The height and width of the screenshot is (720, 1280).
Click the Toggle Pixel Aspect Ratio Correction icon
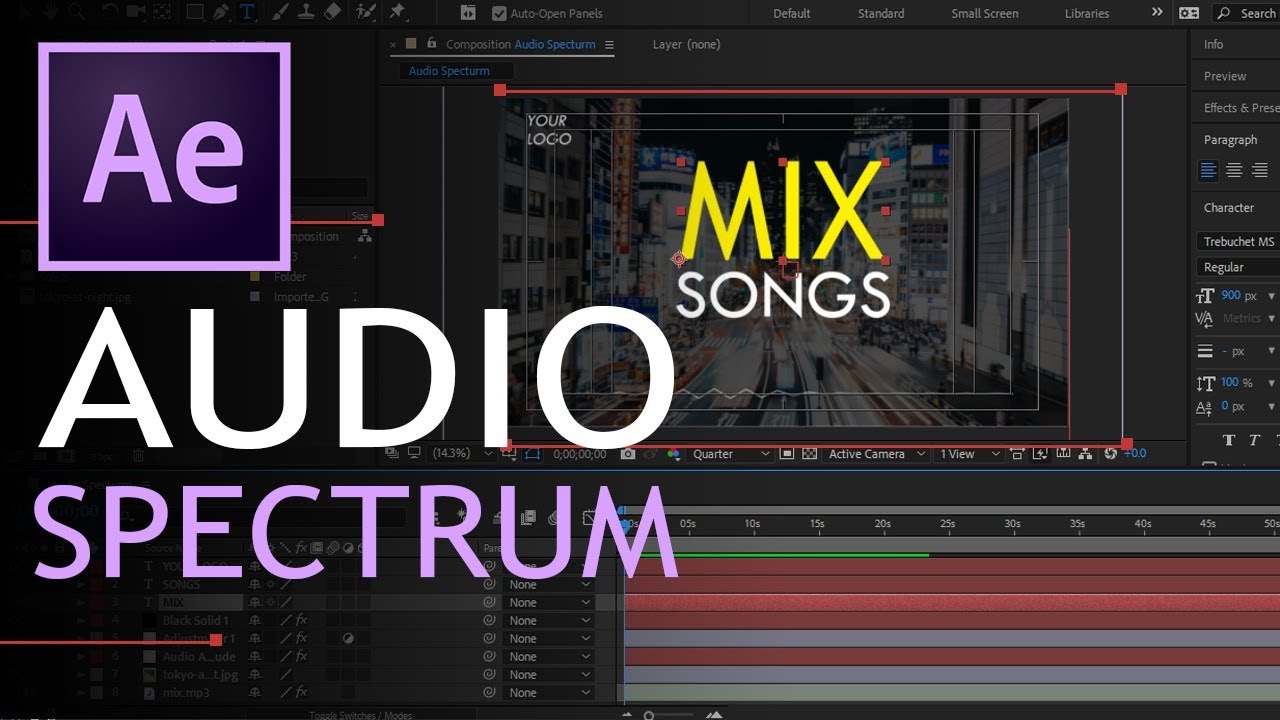(1016, 454)
